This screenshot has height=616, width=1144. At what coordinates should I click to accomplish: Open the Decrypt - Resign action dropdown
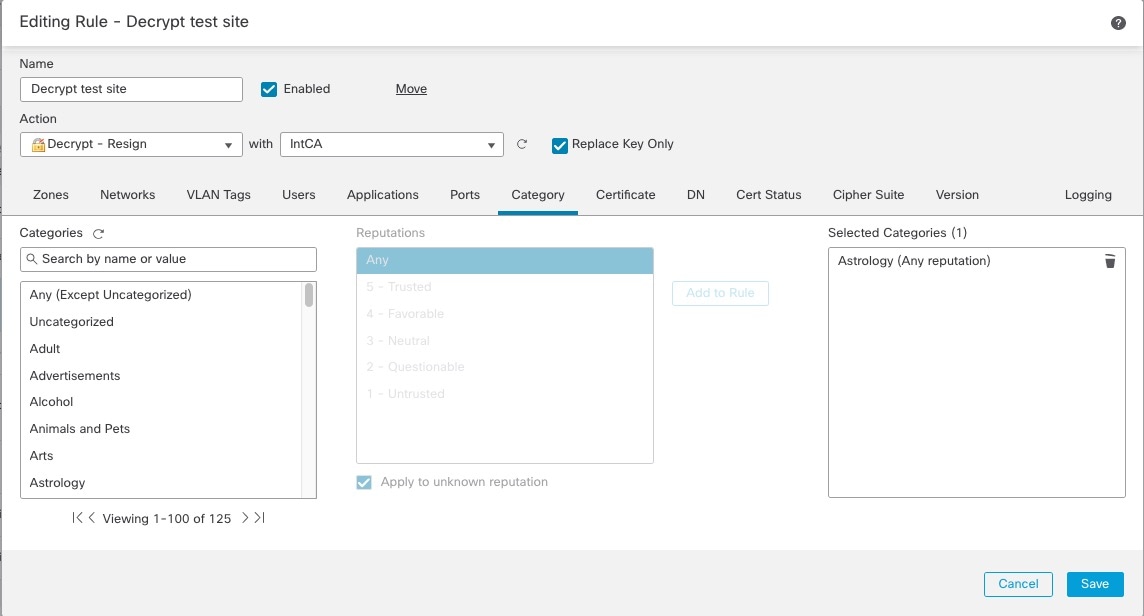click(x=131, y=145)
